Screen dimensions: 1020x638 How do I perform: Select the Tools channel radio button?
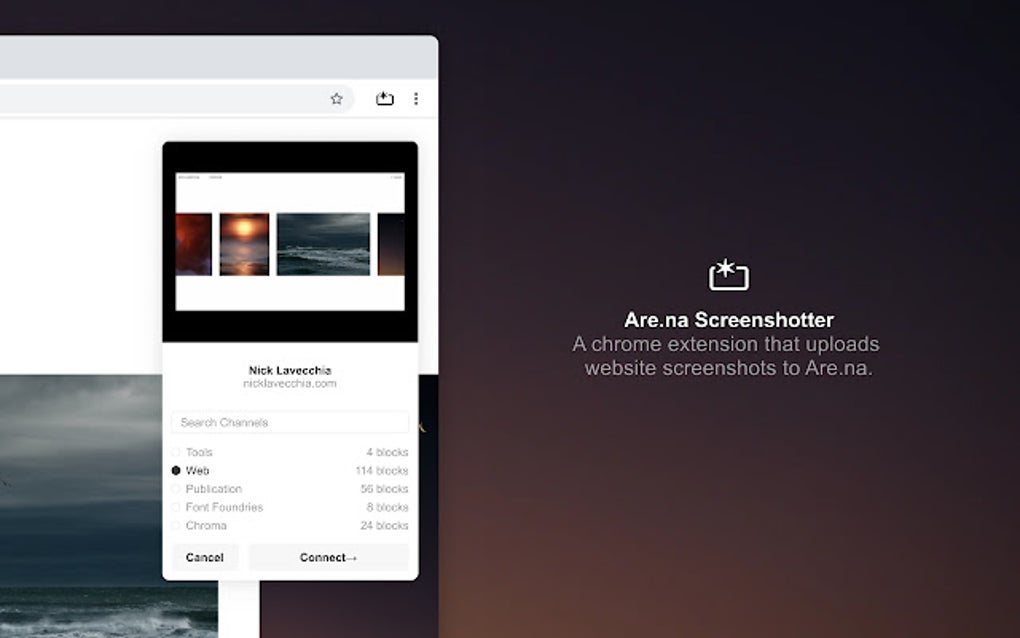176,452
